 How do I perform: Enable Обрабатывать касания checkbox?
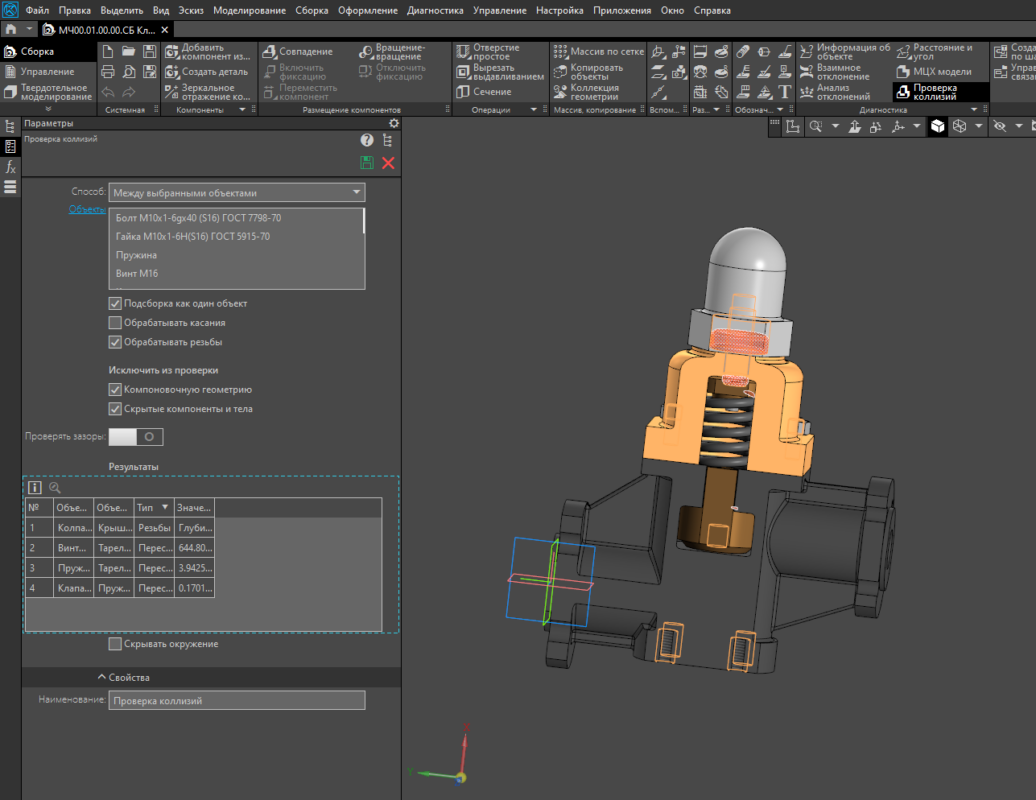115,323
